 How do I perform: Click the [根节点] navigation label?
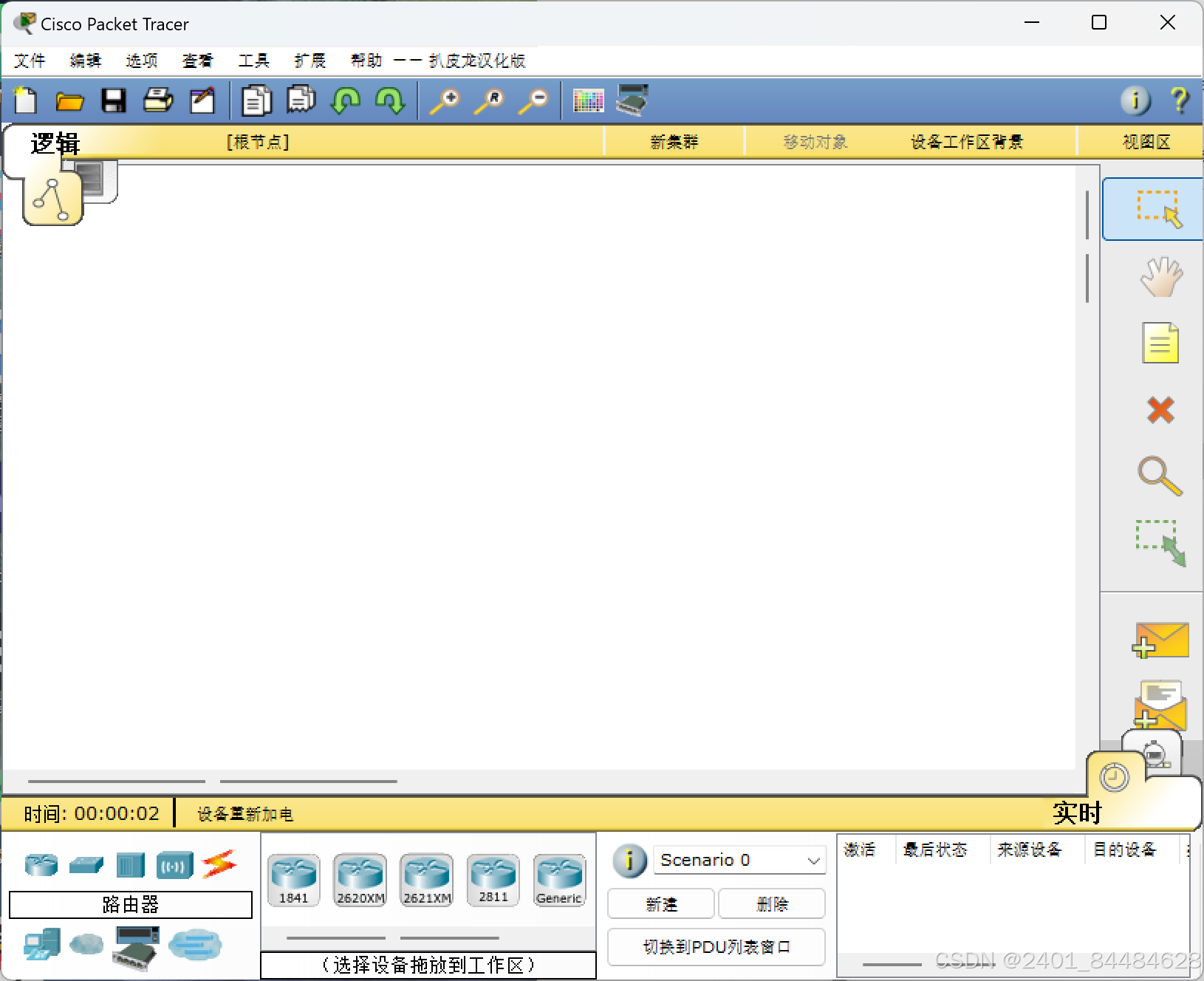tap(258, 142)
